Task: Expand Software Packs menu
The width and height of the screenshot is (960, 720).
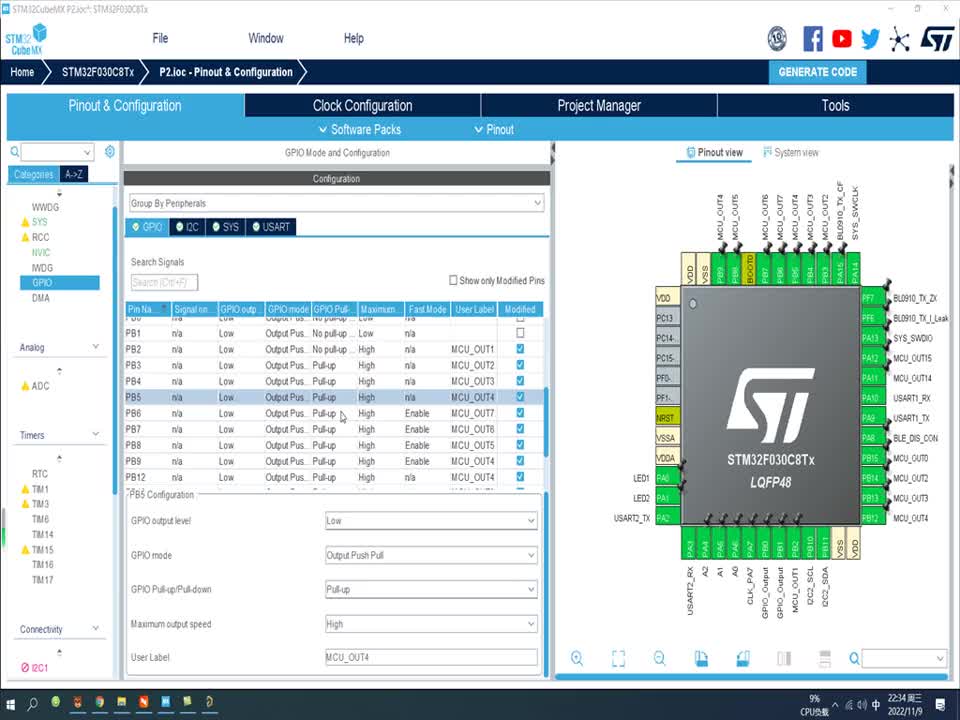Action: pyautogui.click(x=360, y=129)
